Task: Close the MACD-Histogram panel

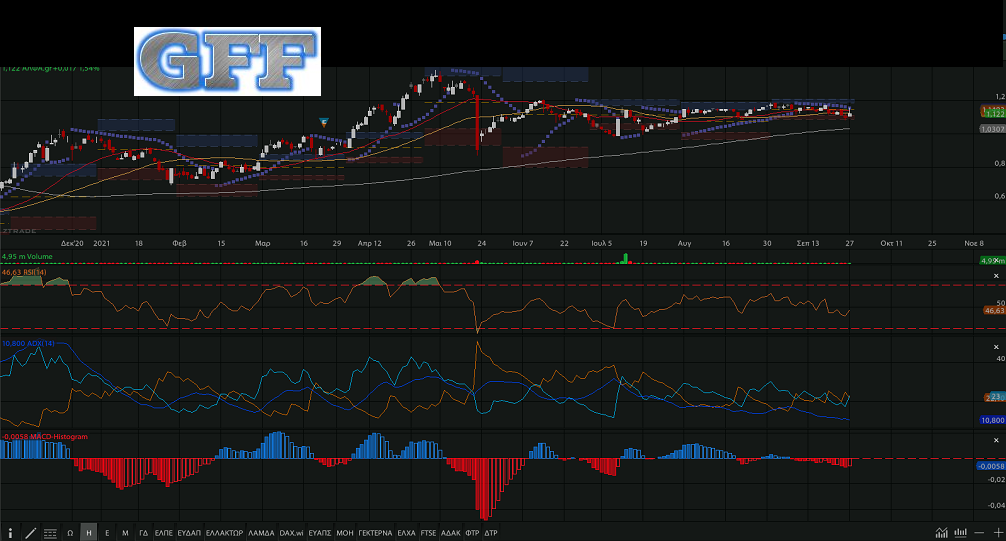Action: point(996,440)
